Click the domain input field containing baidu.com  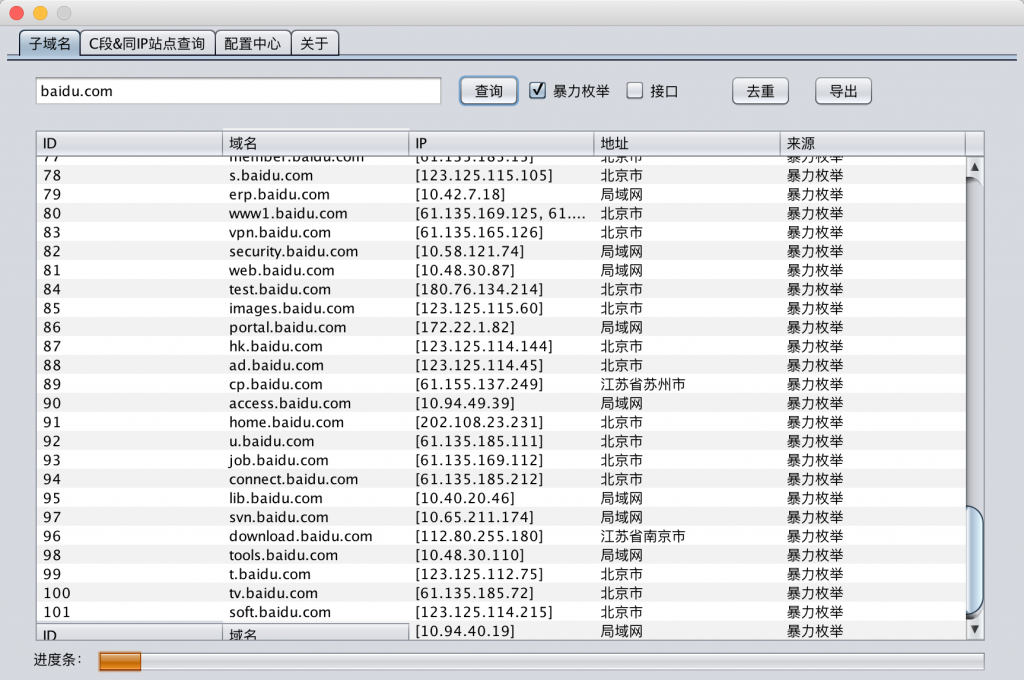238,91
